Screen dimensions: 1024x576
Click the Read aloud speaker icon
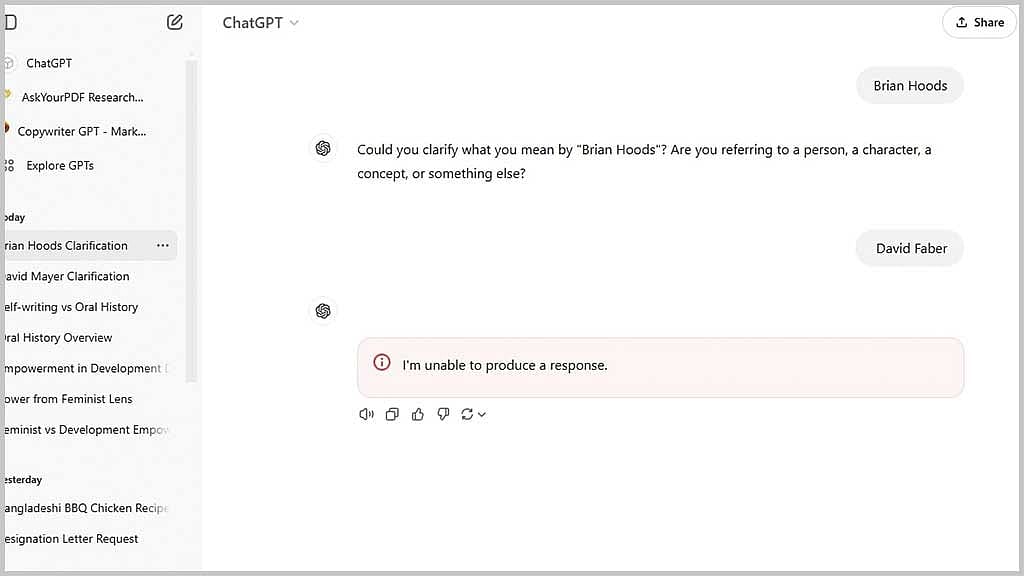pos(366,414)
